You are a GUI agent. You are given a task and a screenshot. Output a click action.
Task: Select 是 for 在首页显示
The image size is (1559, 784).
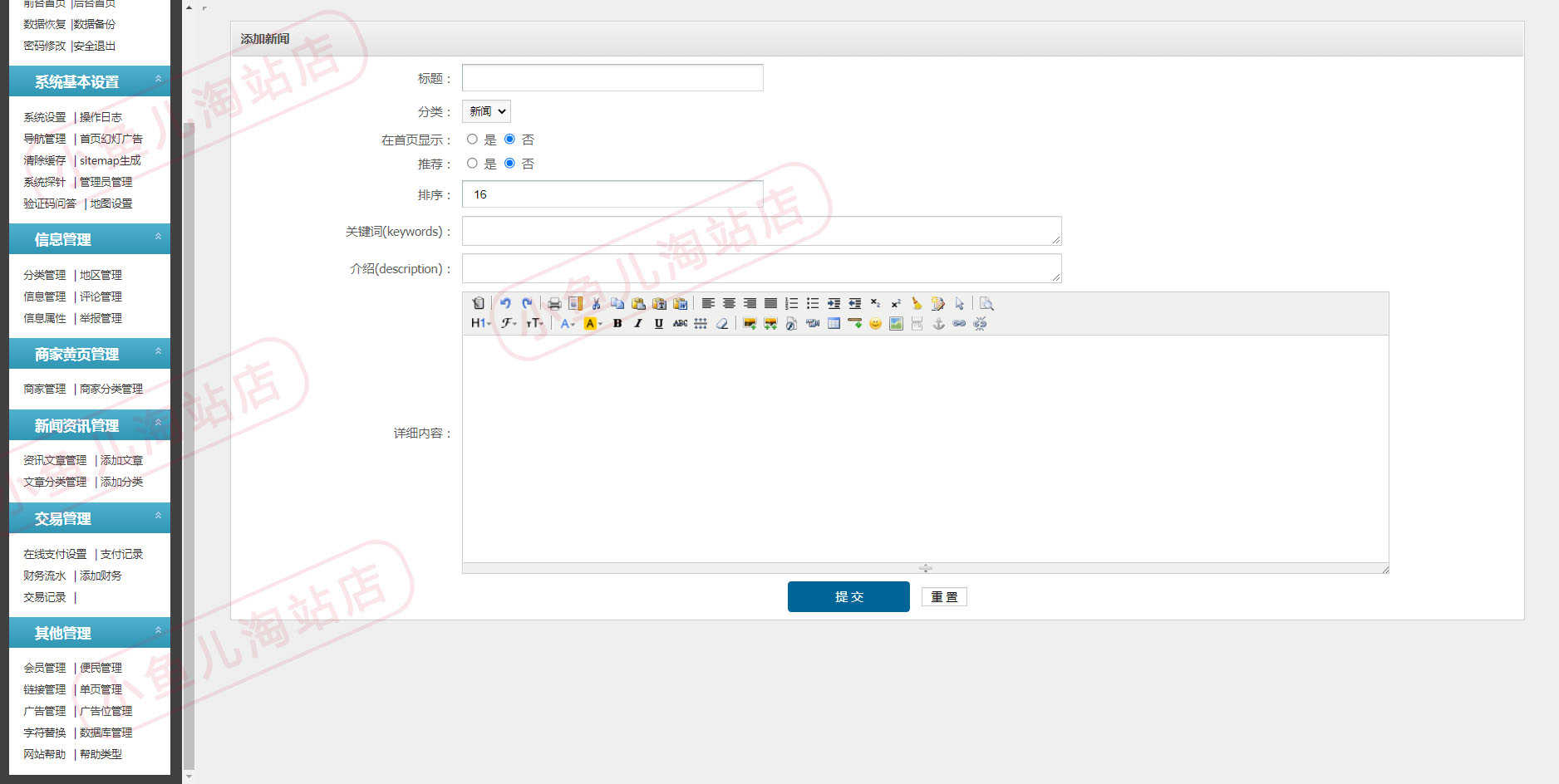tap(472, 140)
